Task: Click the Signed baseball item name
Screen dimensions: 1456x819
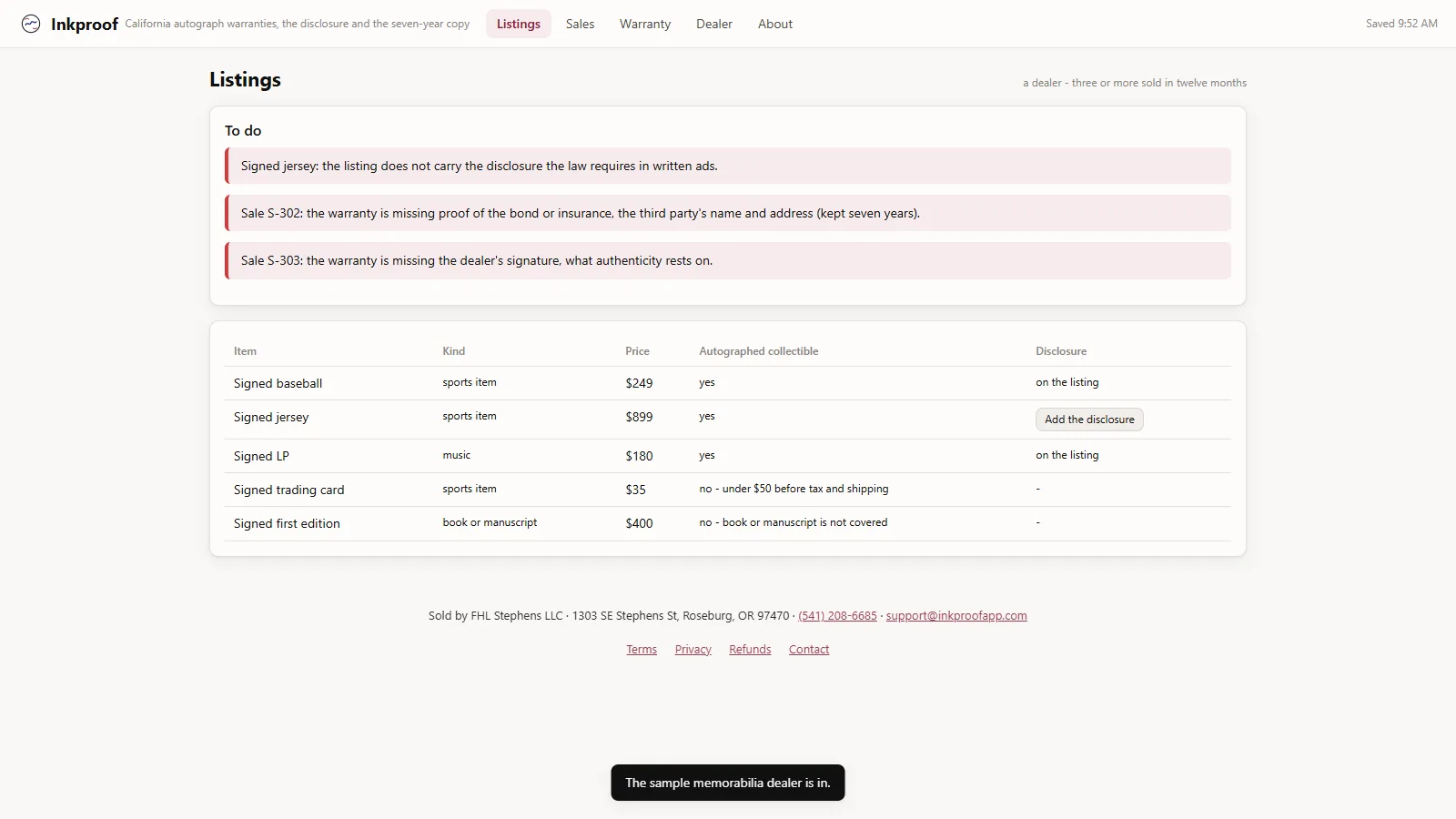Action: 278,383
